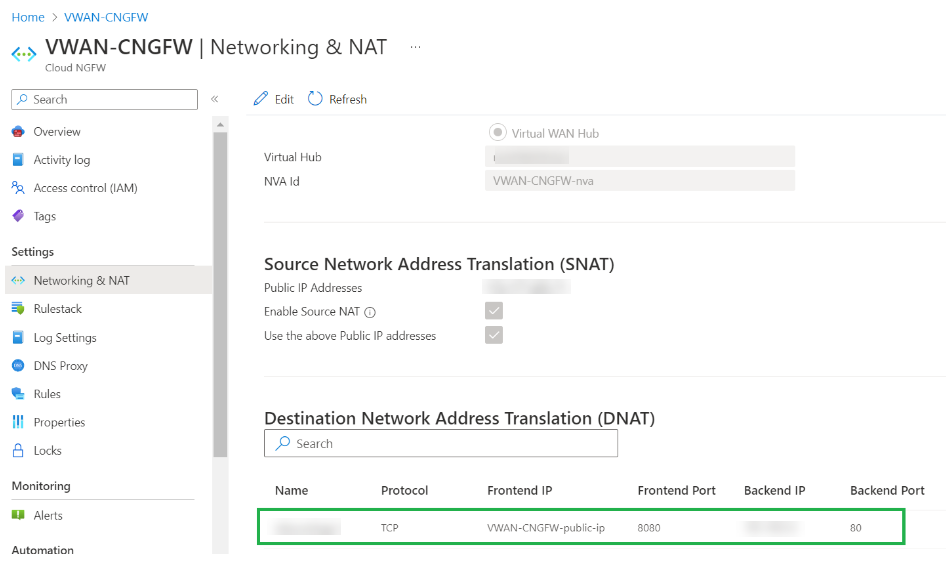Collapse the sidebar with double chevron
Screen dimensions: 946x576
coord(214,99)
